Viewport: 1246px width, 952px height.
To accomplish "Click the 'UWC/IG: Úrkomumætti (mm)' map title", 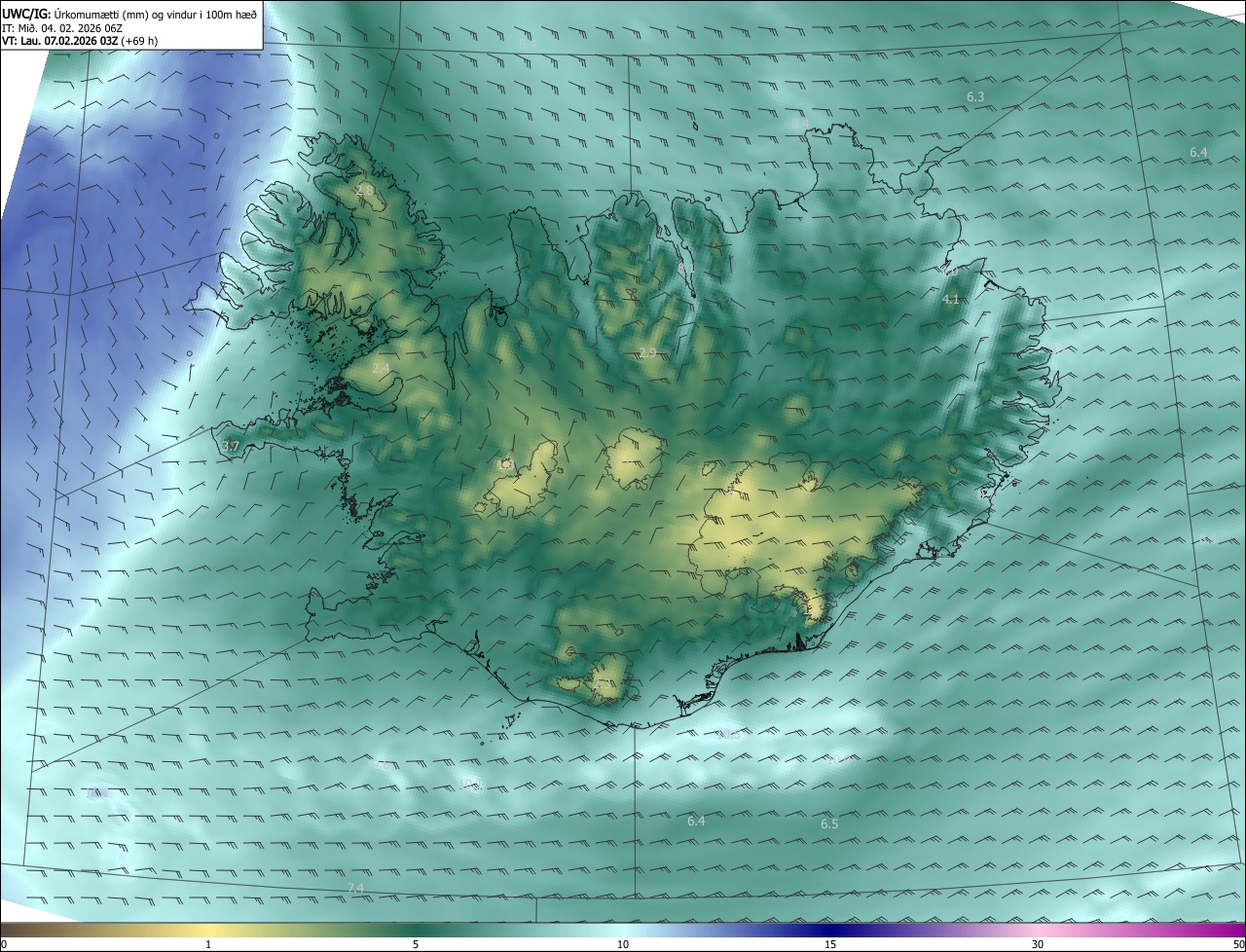I will click(x=130, y=14).
